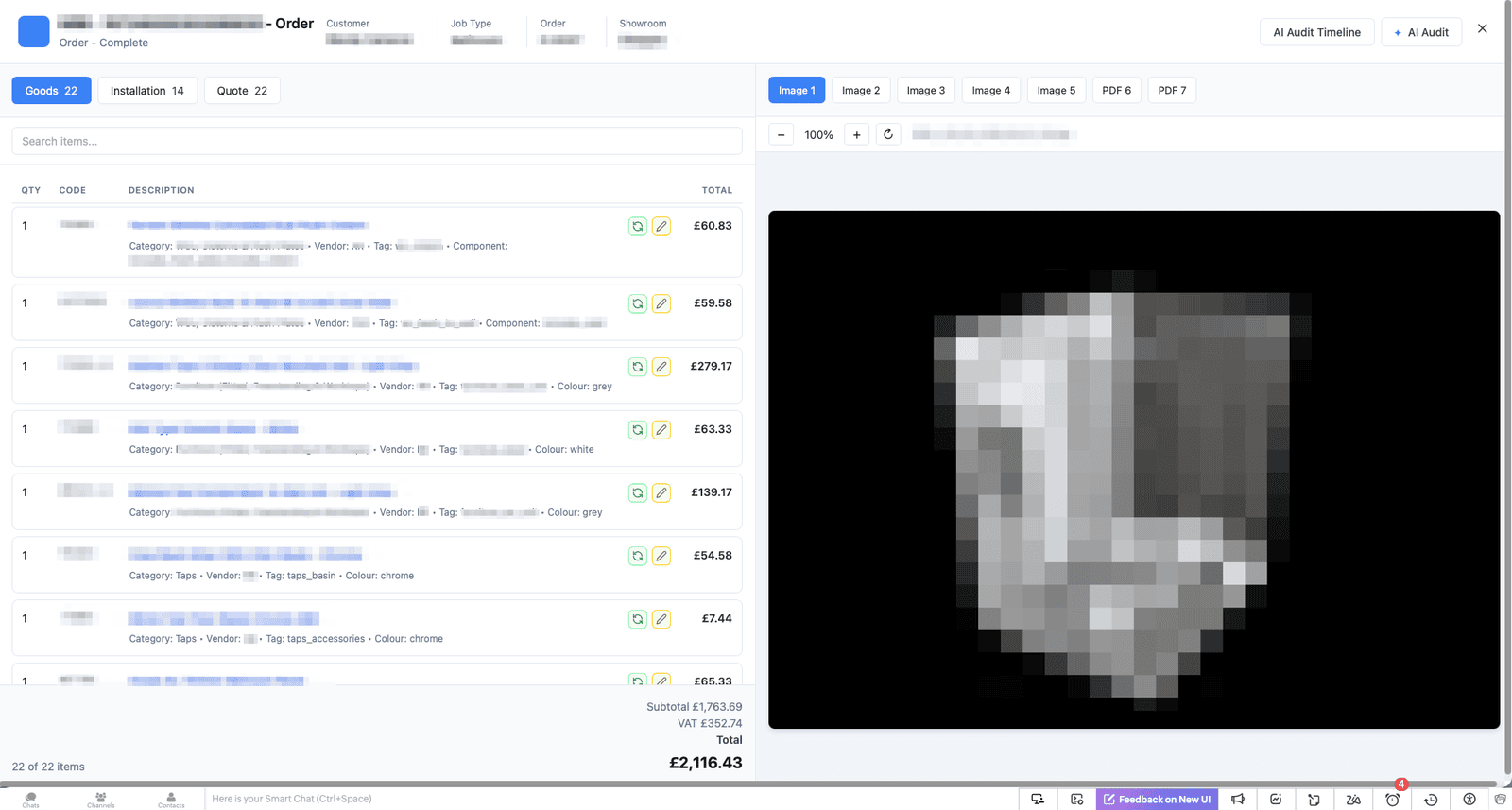This screenshot has height=810, width=1512.
Task: Click the megaphone announcements icon
Action: [1238, 800]
